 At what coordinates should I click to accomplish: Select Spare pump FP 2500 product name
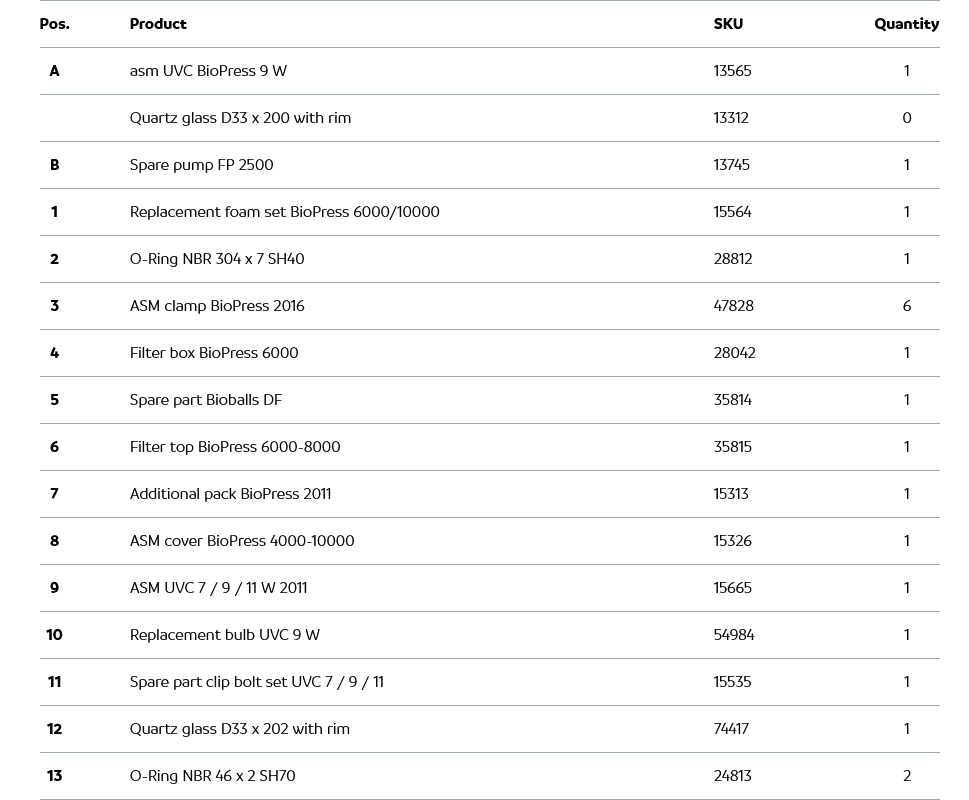click(201, 165)
